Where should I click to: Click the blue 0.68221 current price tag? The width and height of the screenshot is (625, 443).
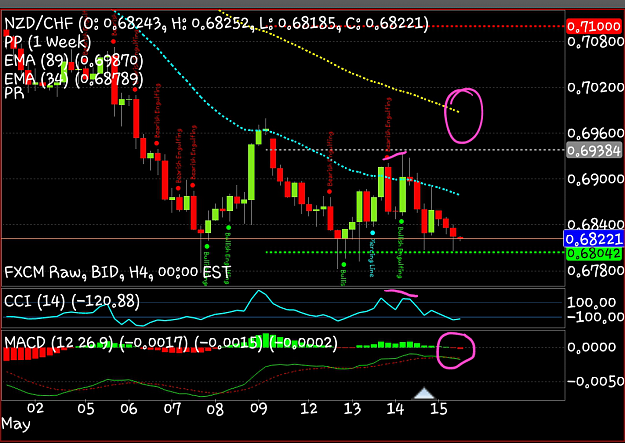click(594, 239)
